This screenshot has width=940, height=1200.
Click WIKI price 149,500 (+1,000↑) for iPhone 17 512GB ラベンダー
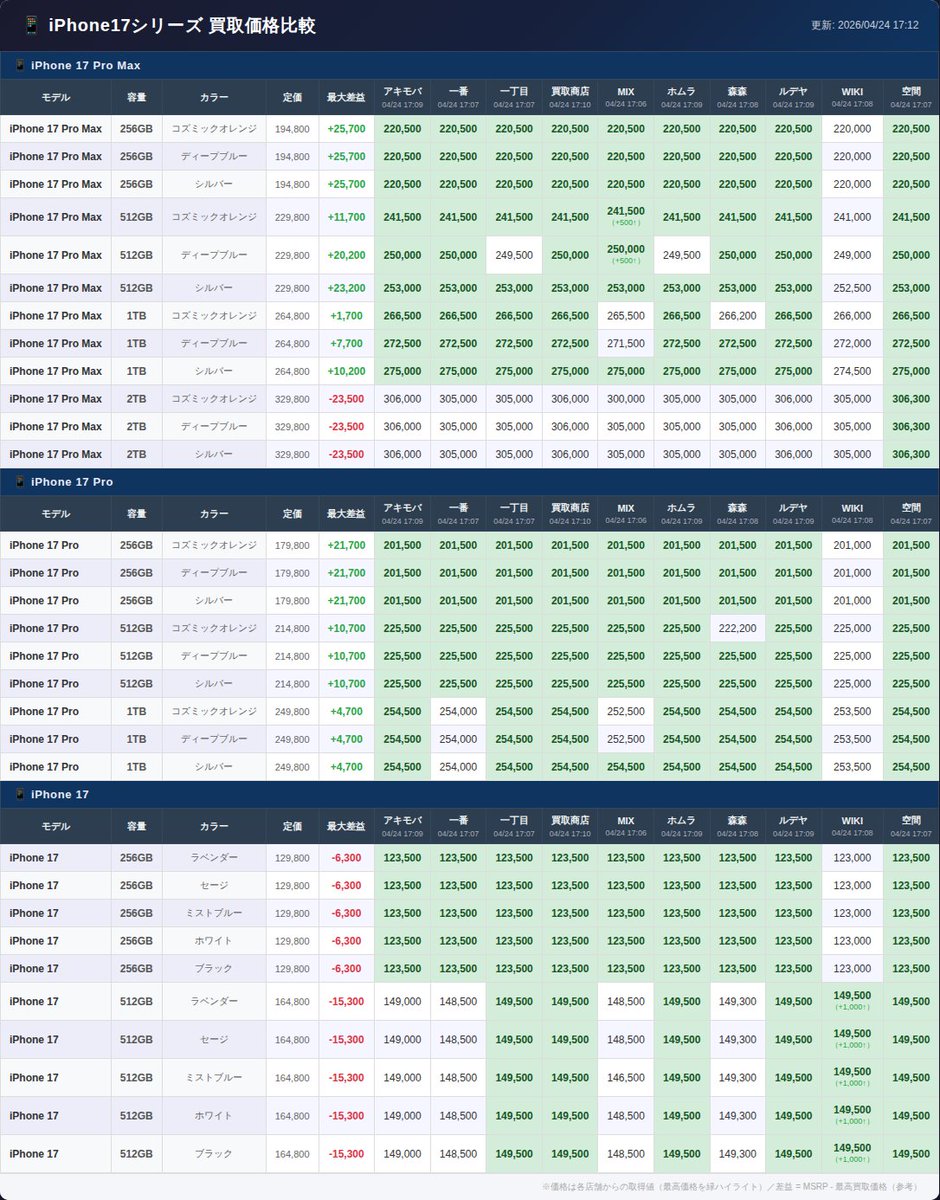coord(852,1001)
